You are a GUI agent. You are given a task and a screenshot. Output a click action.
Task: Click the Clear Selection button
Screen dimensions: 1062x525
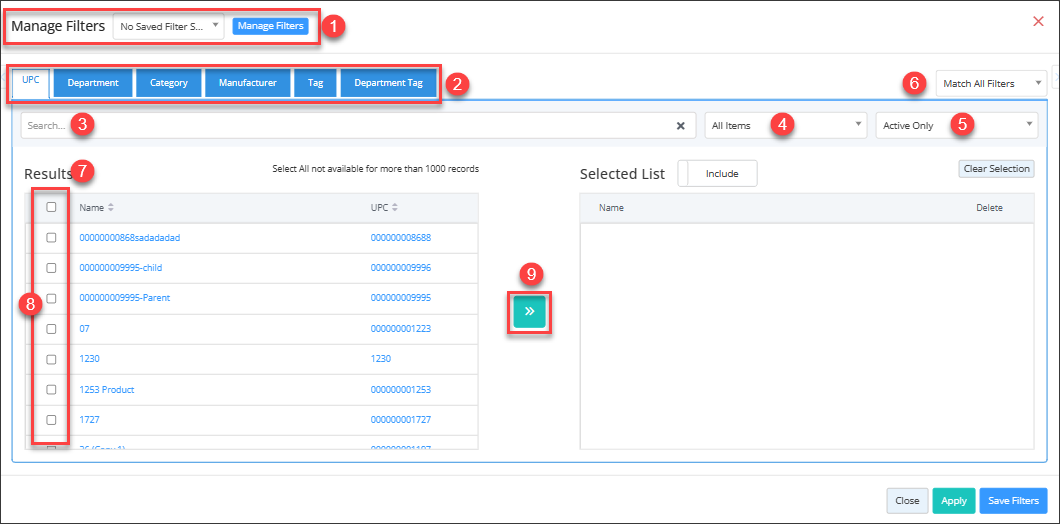coord(995,169)
